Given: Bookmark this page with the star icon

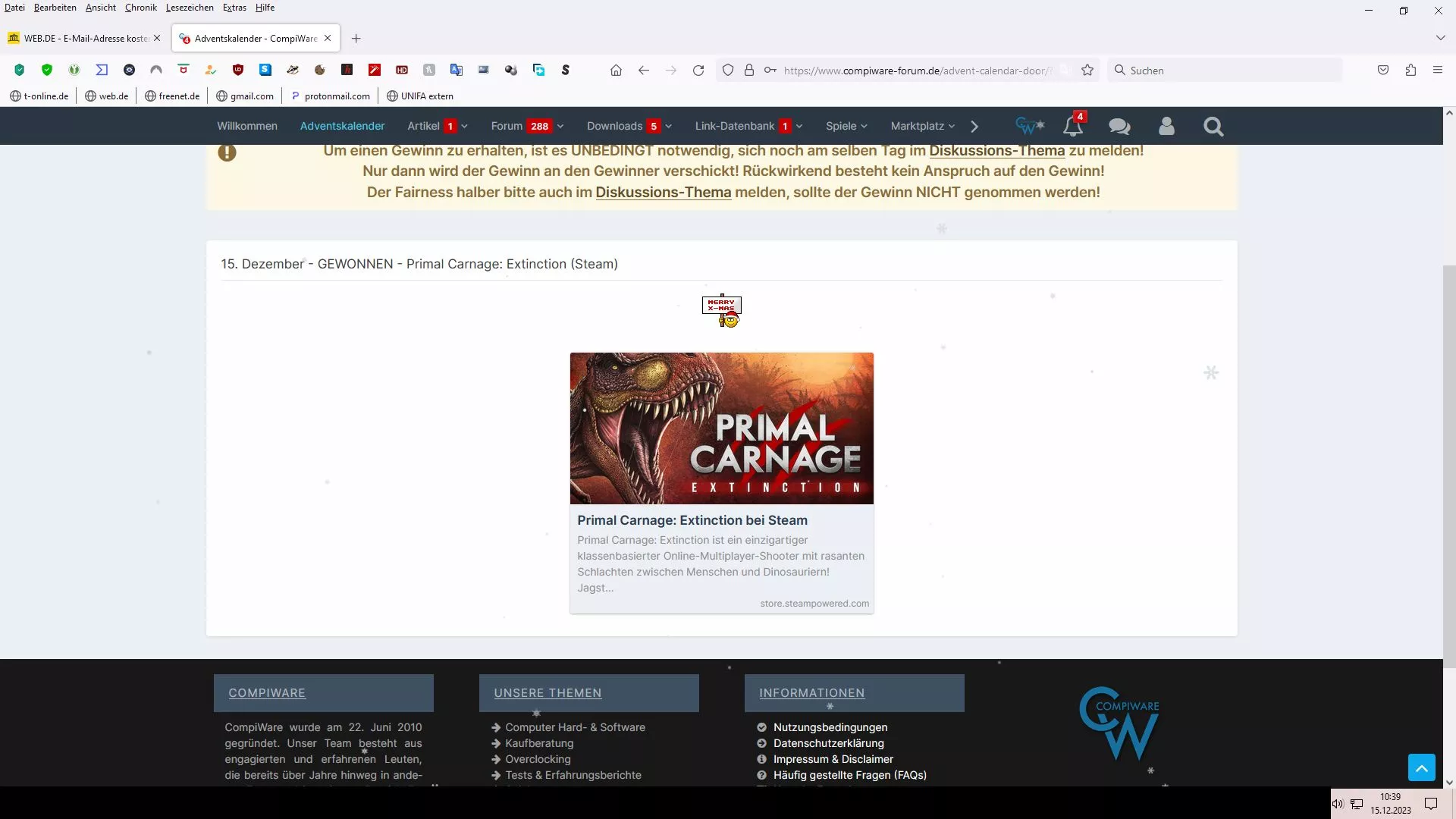Looking at the screenshot, I should 1087,71.
